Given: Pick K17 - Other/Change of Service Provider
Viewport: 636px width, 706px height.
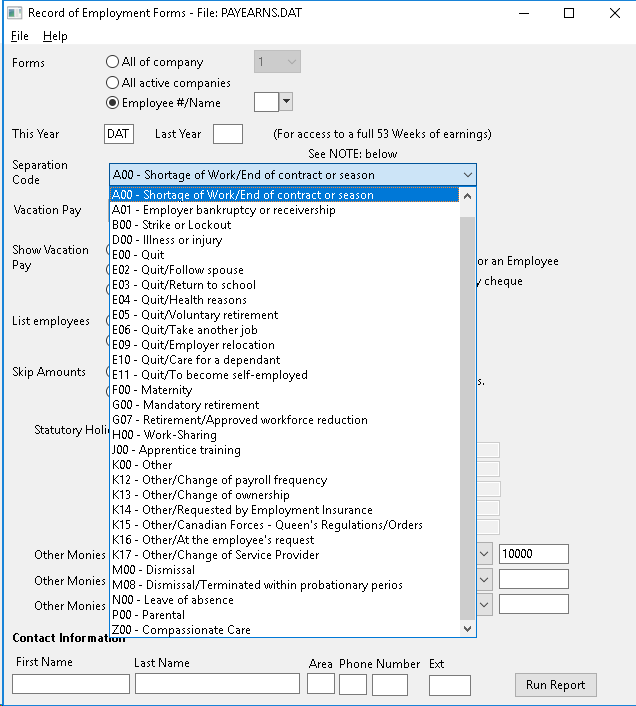Looking at the screenshot, I should (284, 555).
